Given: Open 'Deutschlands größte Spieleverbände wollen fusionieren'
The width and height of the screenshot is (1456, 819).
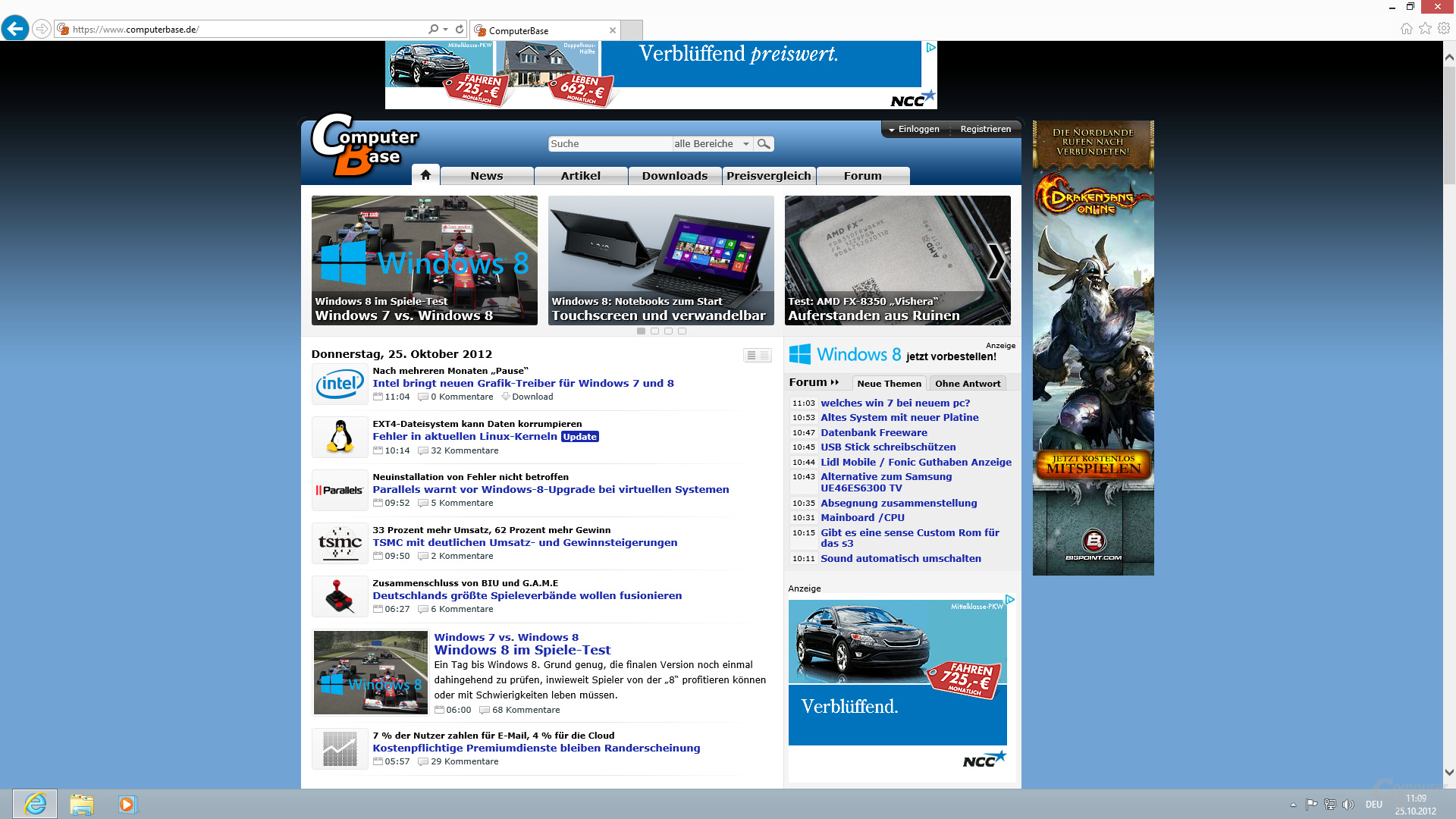Looking at the screenshot, I should point(527,596).
